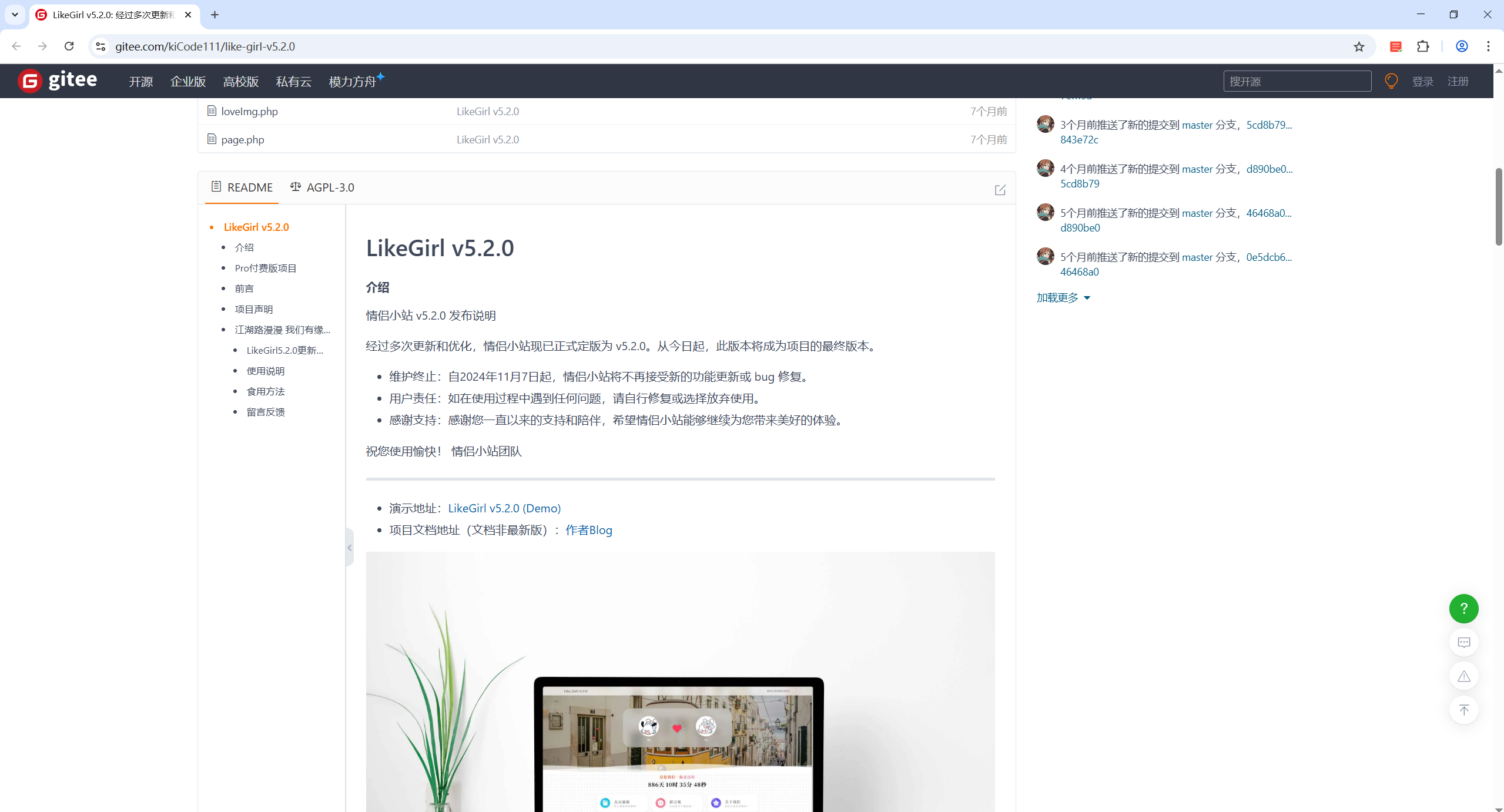
Task: Click commit hash 46468a0 at list bottom
Action: [1080, 271]
